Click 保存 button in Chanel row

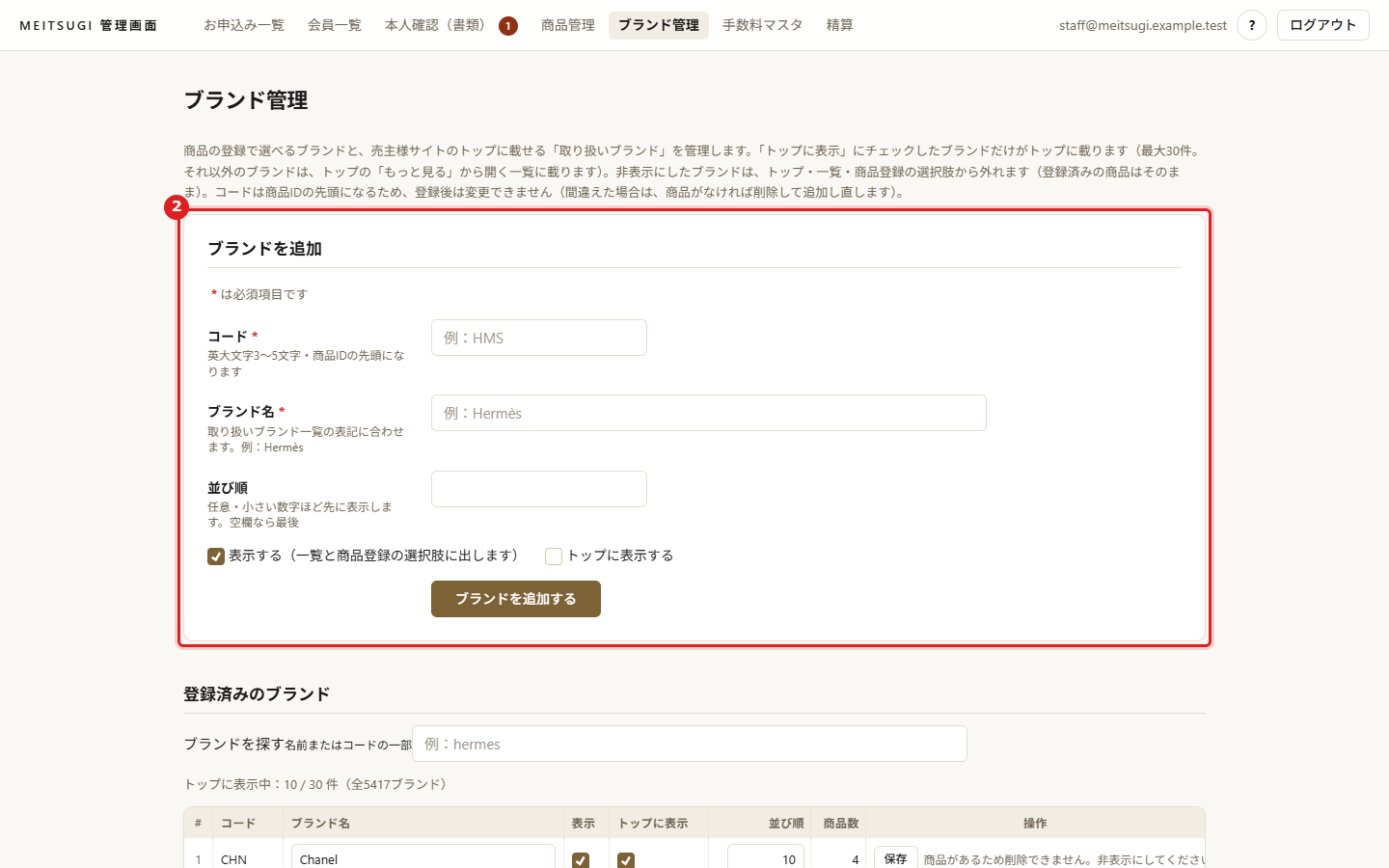pos(896,857)
